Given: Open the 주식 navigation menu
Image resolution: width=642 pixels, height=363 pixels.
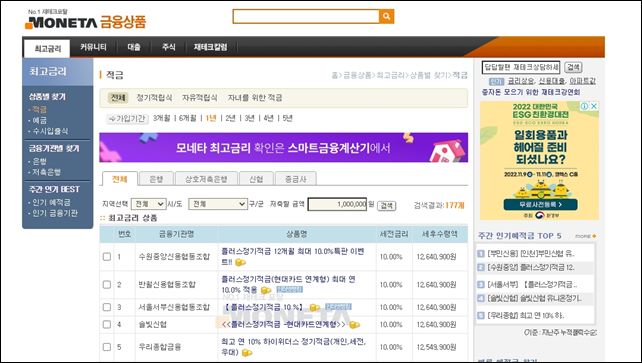Looking at the screenshot, I should point(168,47).
